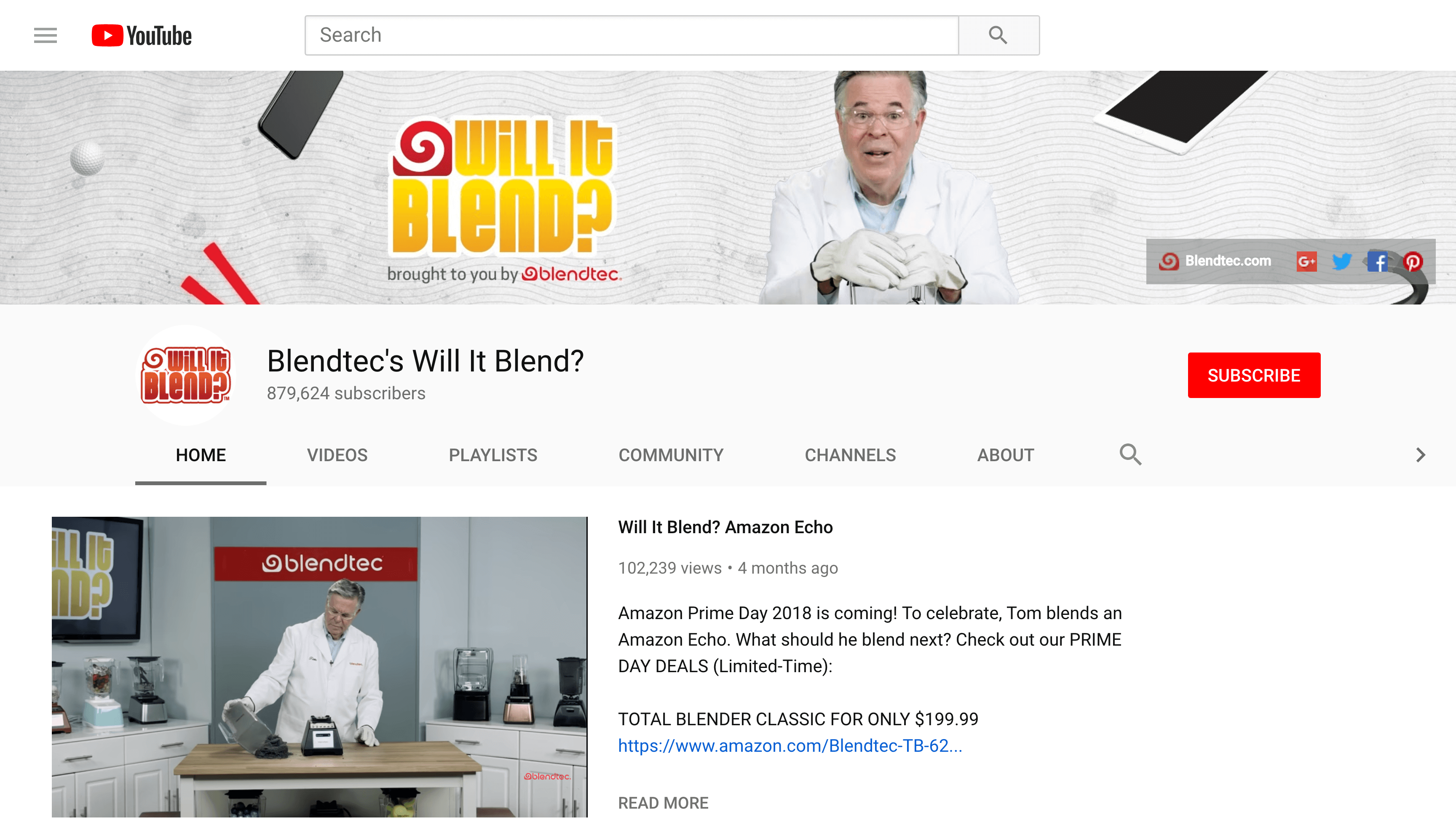
Task: Click the Will It Blend banner artwork
Action: [x=728, y=187]
